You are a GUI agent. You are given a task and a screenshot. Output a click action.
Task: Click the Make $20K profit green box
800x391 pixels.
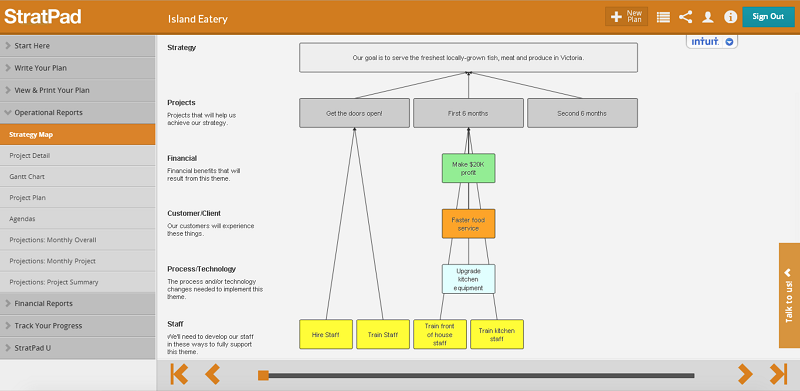468,168
